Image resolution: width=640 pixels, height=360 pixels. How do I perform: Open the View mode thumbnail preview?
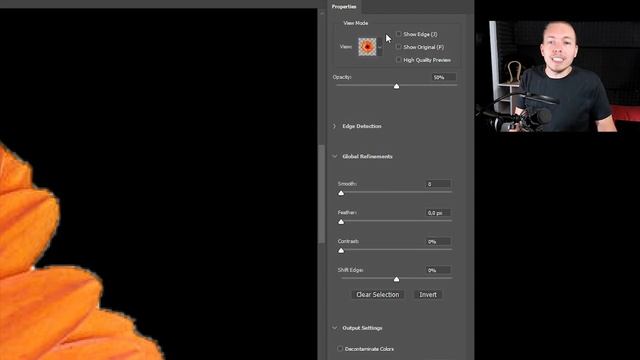(x=367, y=47)
